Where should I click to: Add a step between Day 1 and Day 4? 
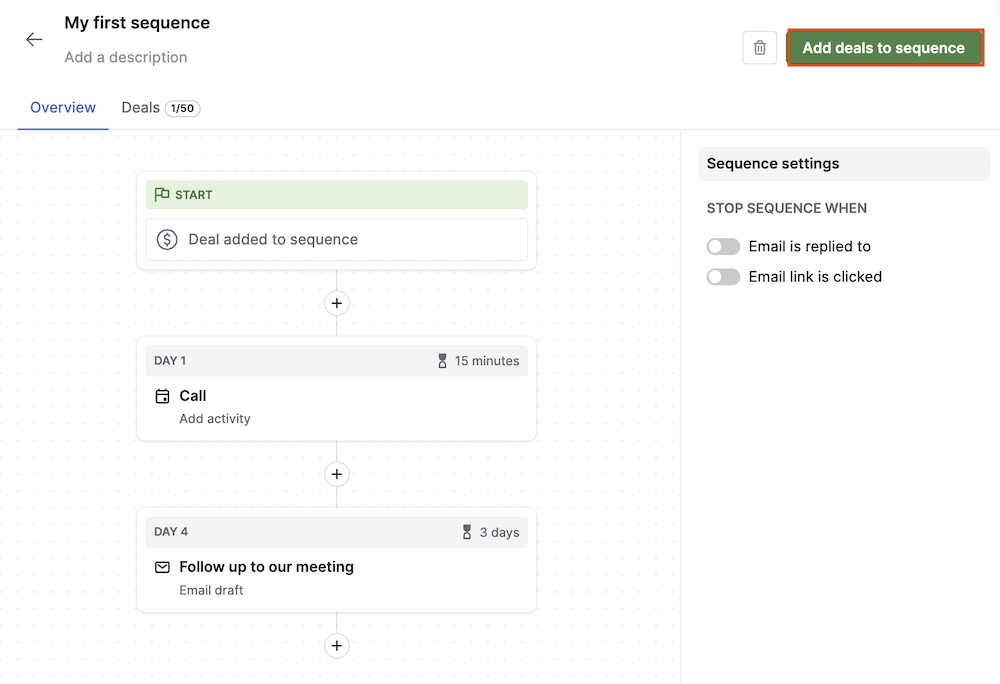coord(336,474)
